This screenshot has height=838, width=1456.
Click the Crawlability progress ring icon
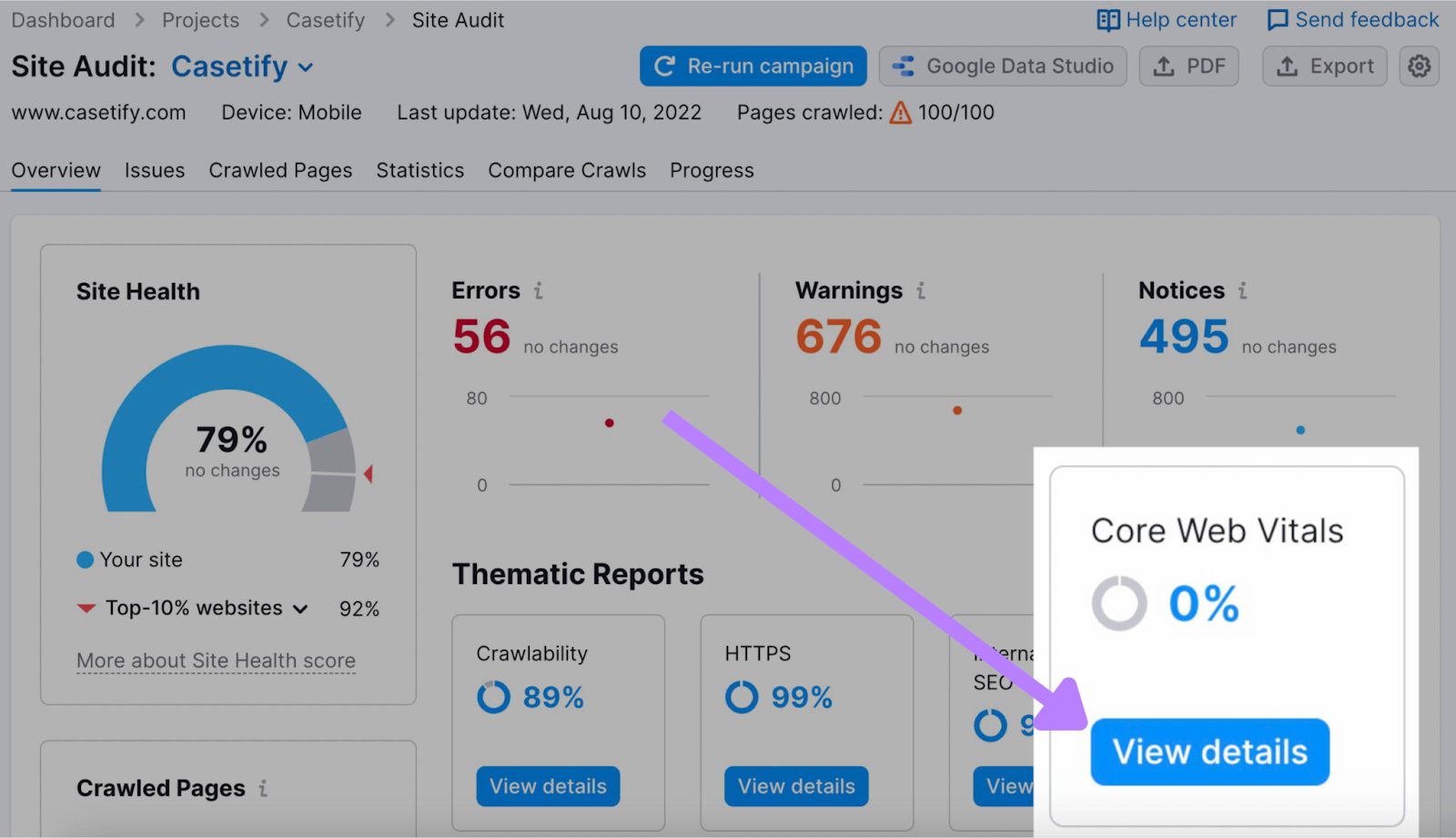pyautogui.click(x=494, y=698)
